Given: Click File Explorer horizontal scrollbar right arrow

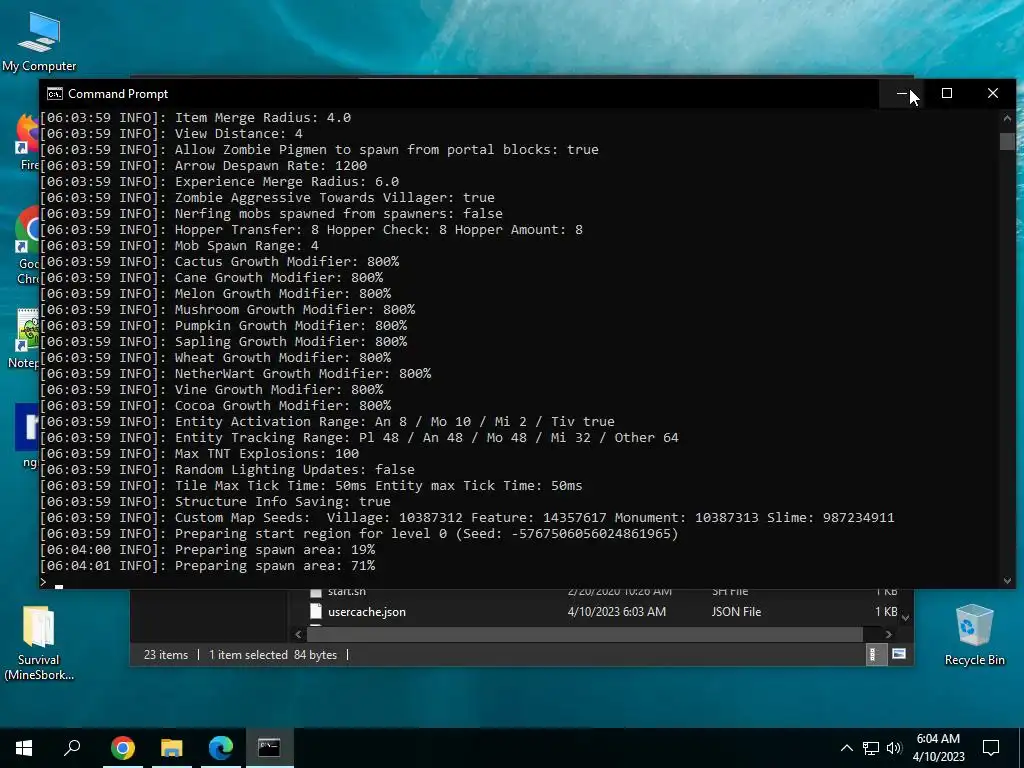Looking at the screenshot, I should pos(888,634).
